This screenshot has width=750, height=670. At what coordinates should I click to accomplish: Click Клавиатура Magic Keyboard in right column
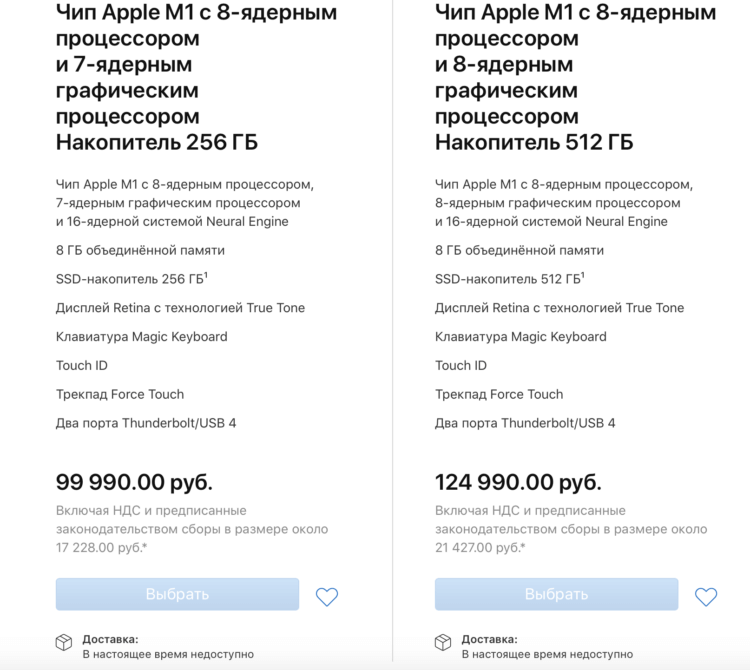(x=520, y=337)
